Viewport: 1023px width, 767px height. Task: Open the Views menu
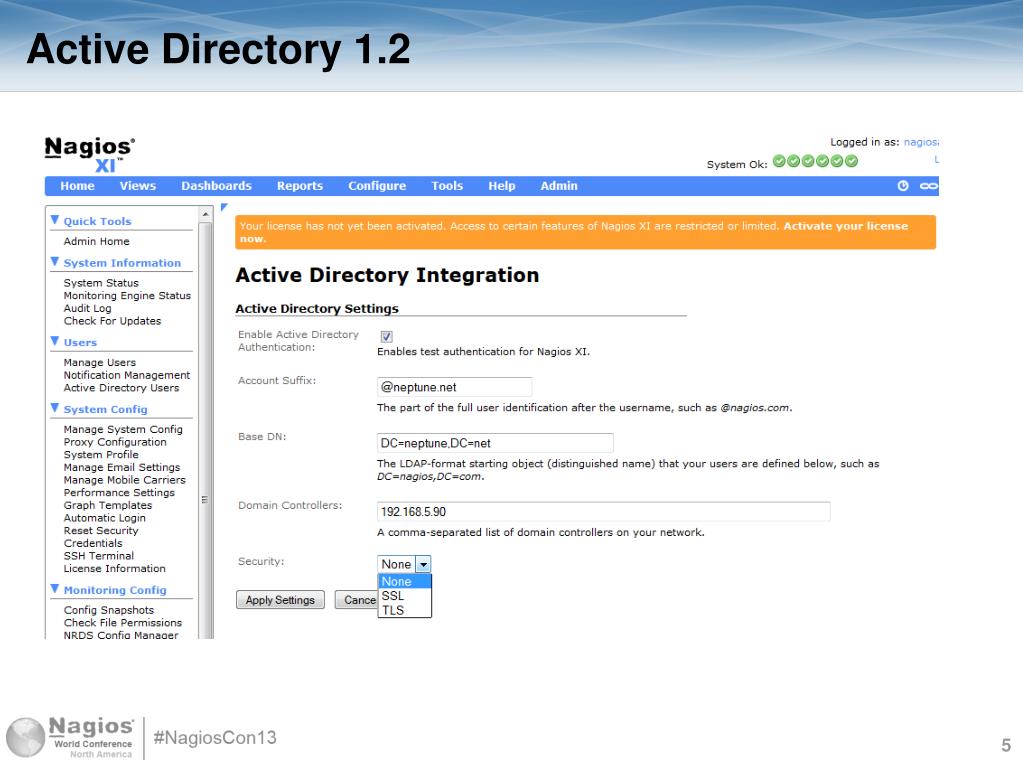click(x=138, y=186)
